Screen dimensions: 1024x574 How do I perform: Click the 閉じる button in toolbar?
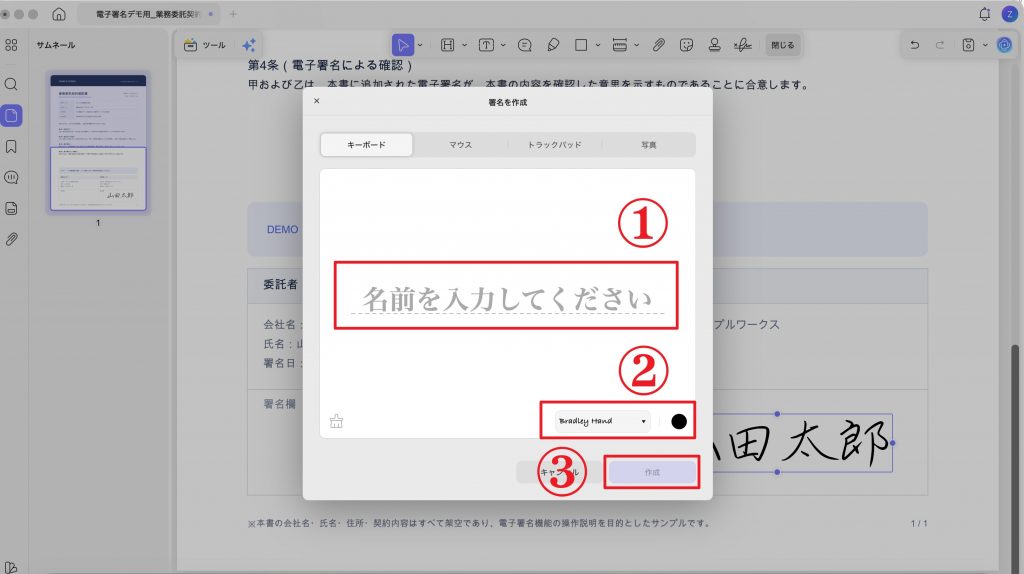782,45
